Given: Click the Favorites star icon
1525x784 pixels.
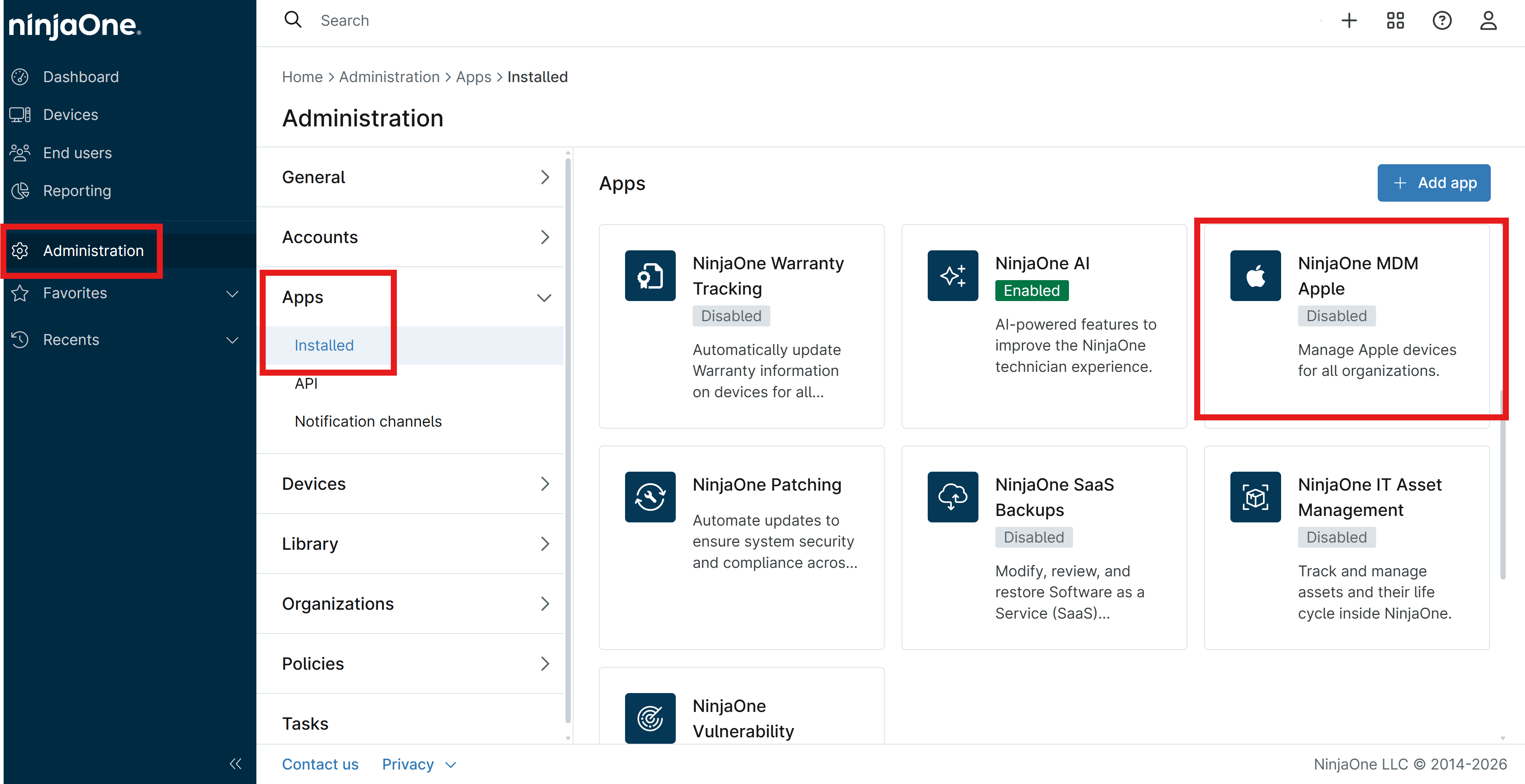Looking at the screenshot, I should click(20, 293).
